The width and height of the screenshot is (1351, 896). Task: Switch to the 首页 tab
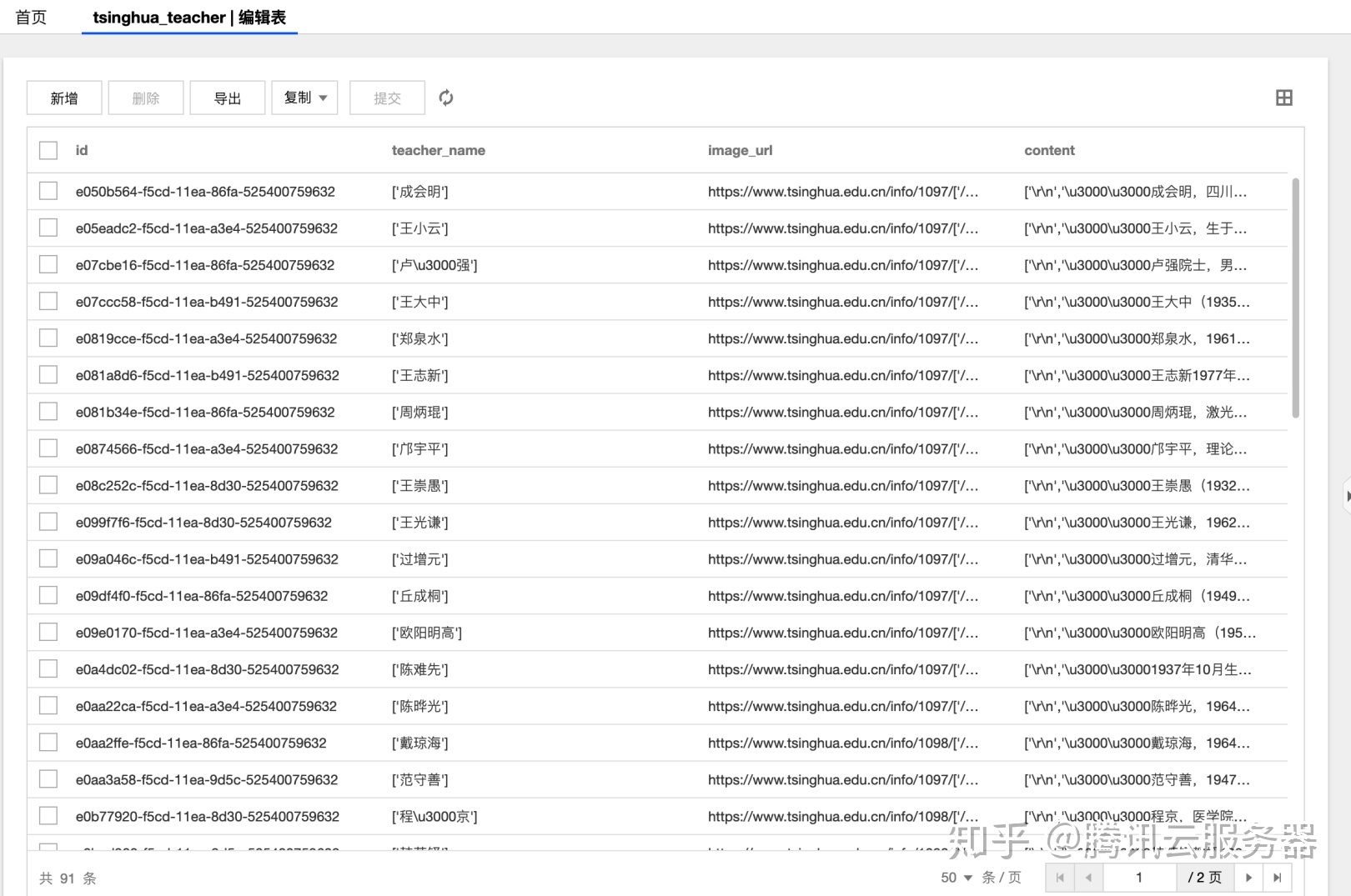pyautogui.click(x=31, y=18)
